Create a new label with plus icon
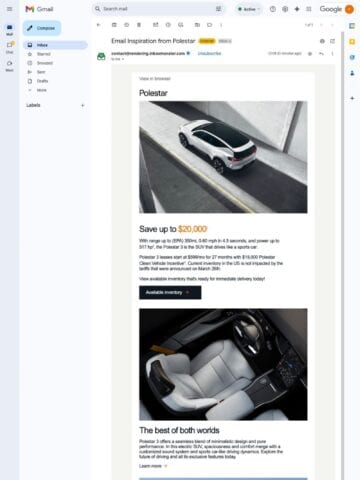The height and width of the screenshot is (480, 360). (x=83, y=105)
